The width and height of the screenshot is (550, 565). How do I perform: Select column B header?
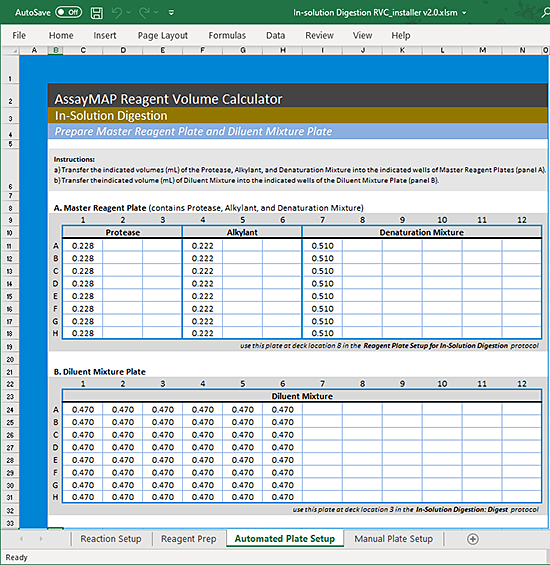(56, 50)
